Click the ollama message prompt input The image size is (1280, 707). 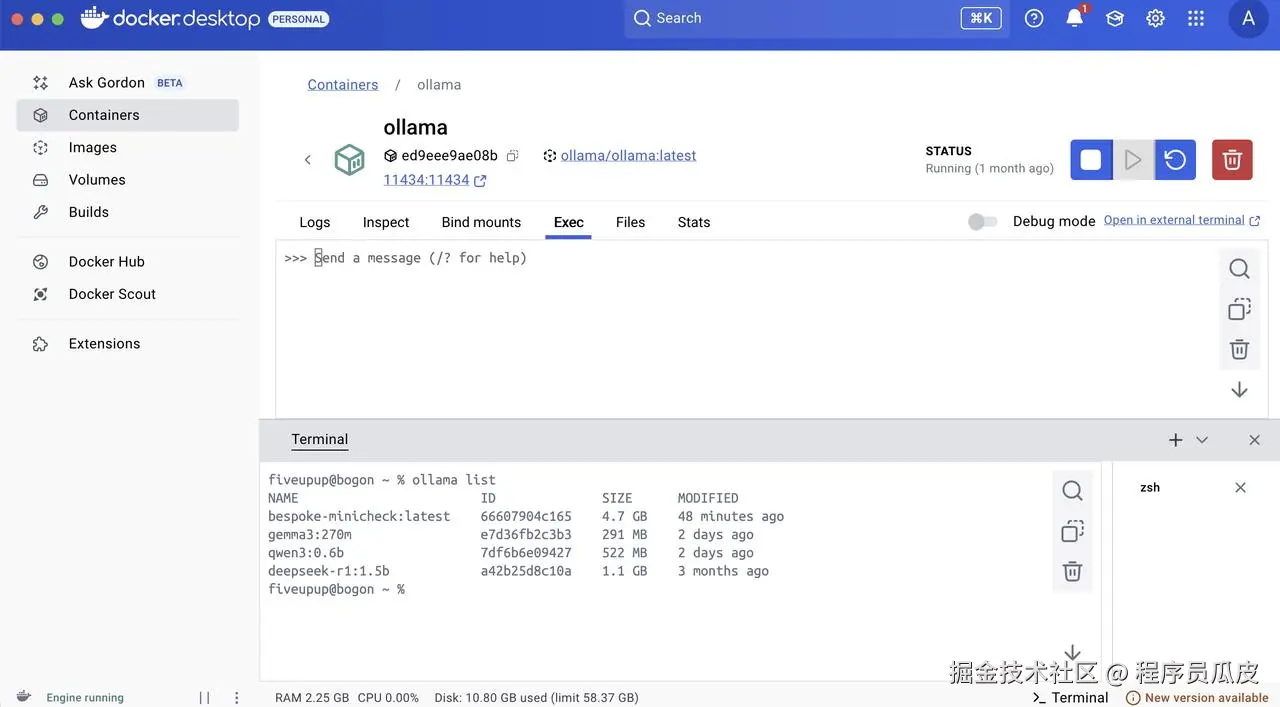(421, 258)
